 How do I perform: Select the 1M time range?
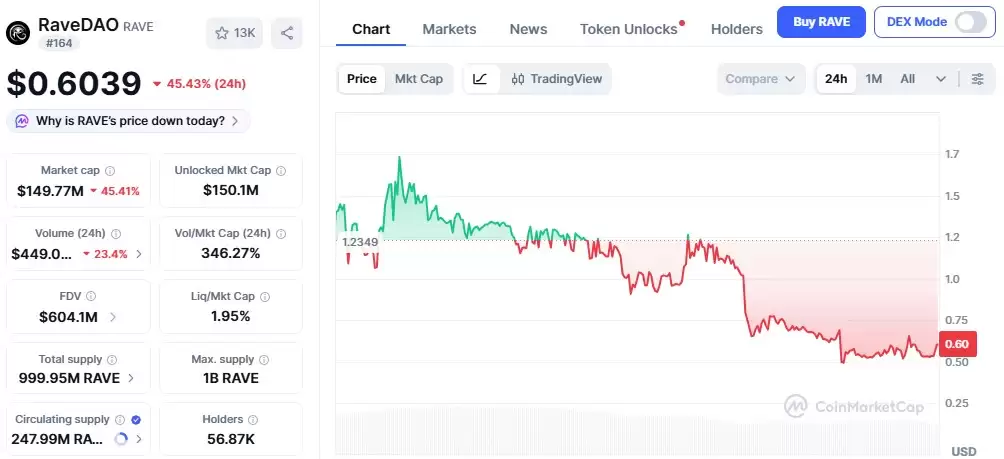coord(873,79)
